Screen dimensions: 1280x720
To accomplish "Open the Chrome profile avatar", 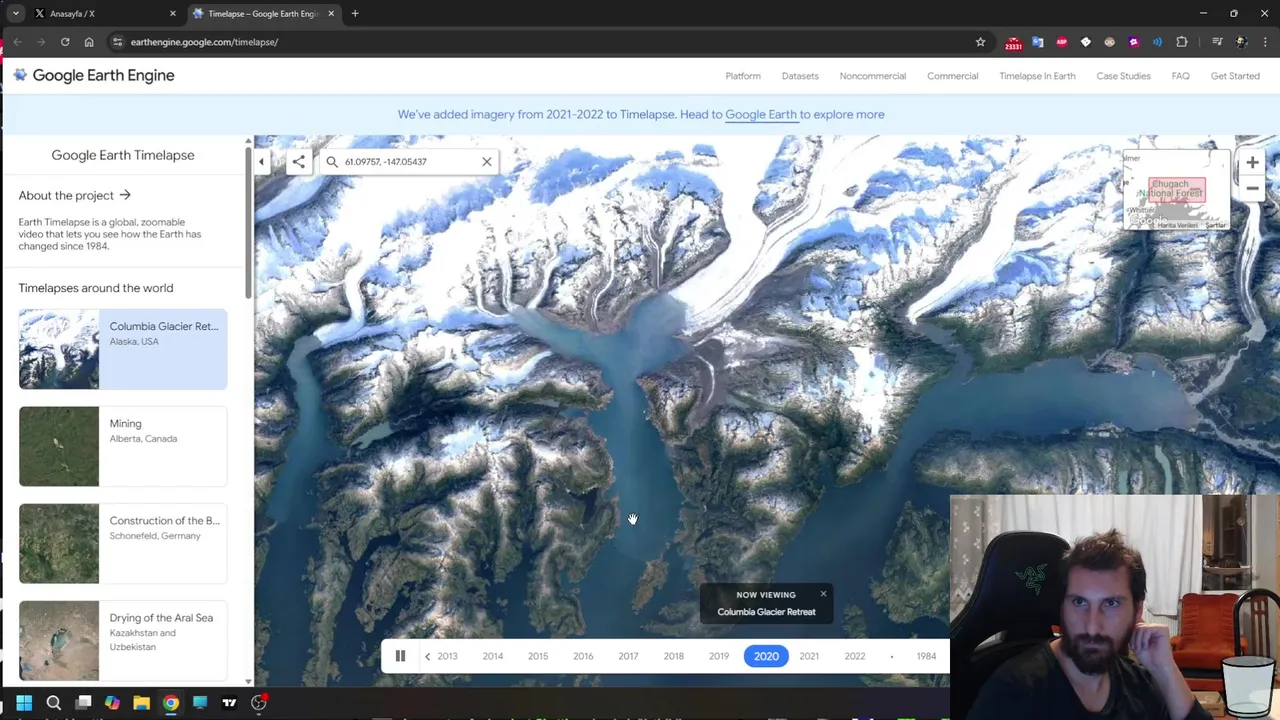I will pos(1241,42).
